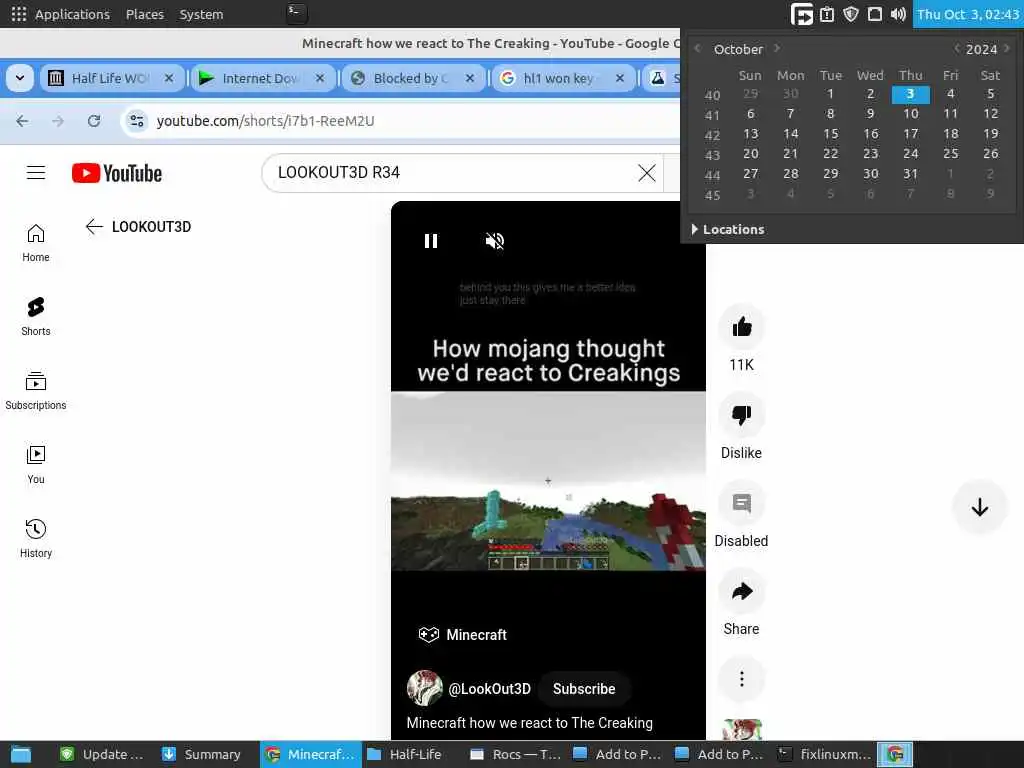This screenshot has width=1024, height=768.
Task: Pause the Shorts video
Action: pos(430,241)
